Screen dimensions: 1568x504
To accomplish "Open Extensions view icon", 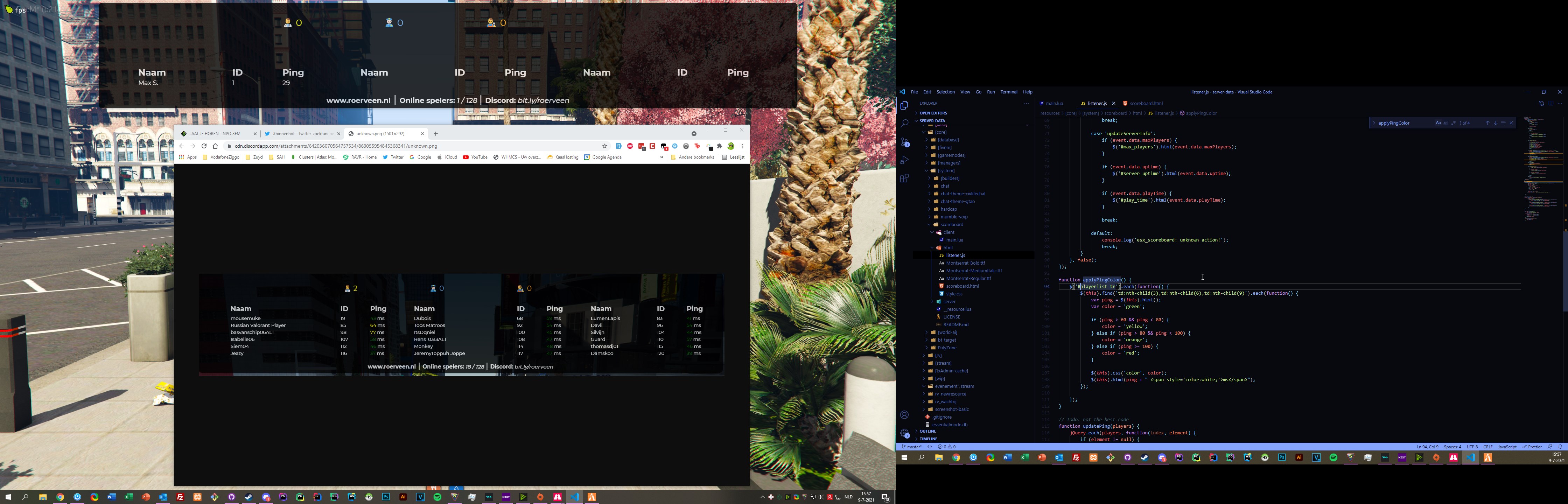I will click(904, 178).
